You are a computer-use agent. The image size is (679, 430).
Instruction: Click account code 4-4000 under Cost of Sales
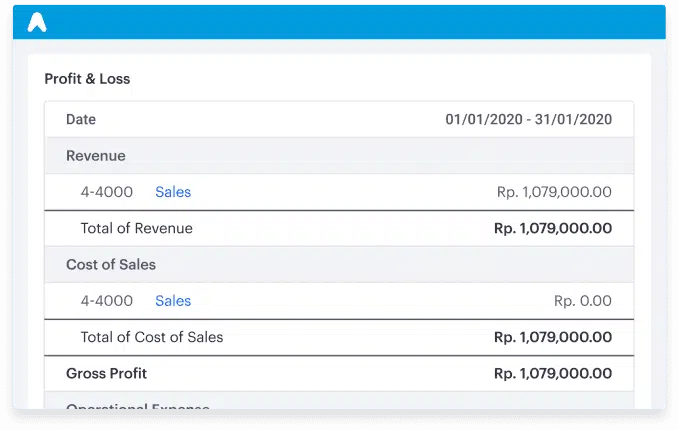click(107, 301)
